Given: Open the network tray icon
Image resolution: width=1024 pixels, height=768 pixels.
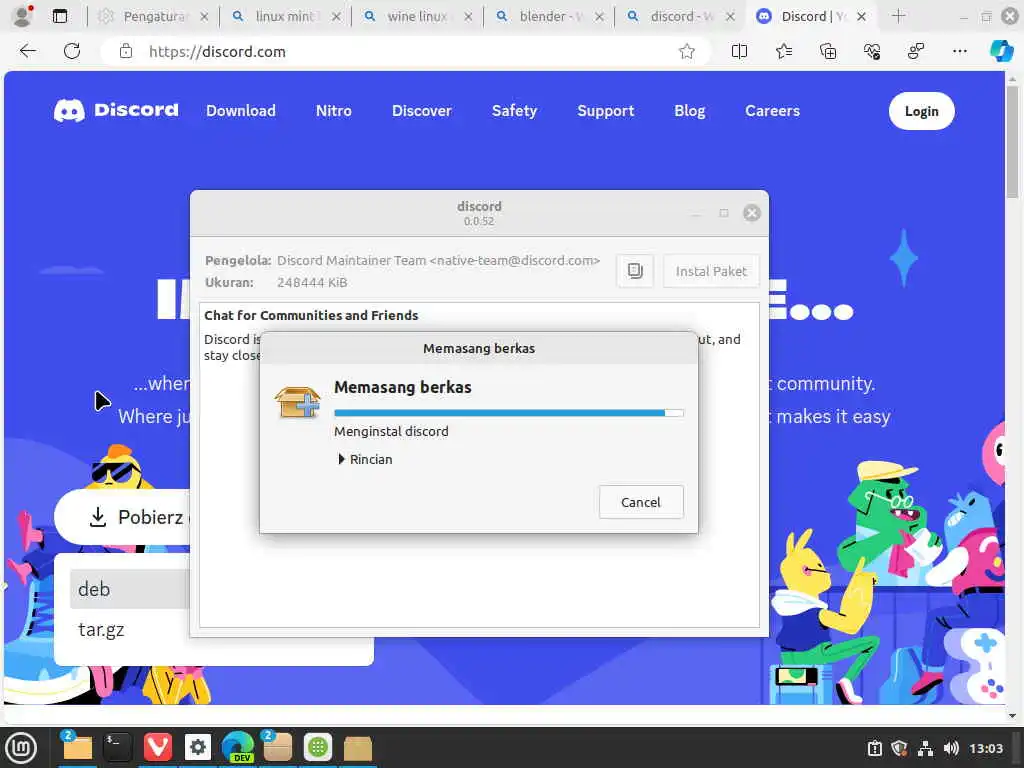Looking at the screenshot, I should 925,748.
